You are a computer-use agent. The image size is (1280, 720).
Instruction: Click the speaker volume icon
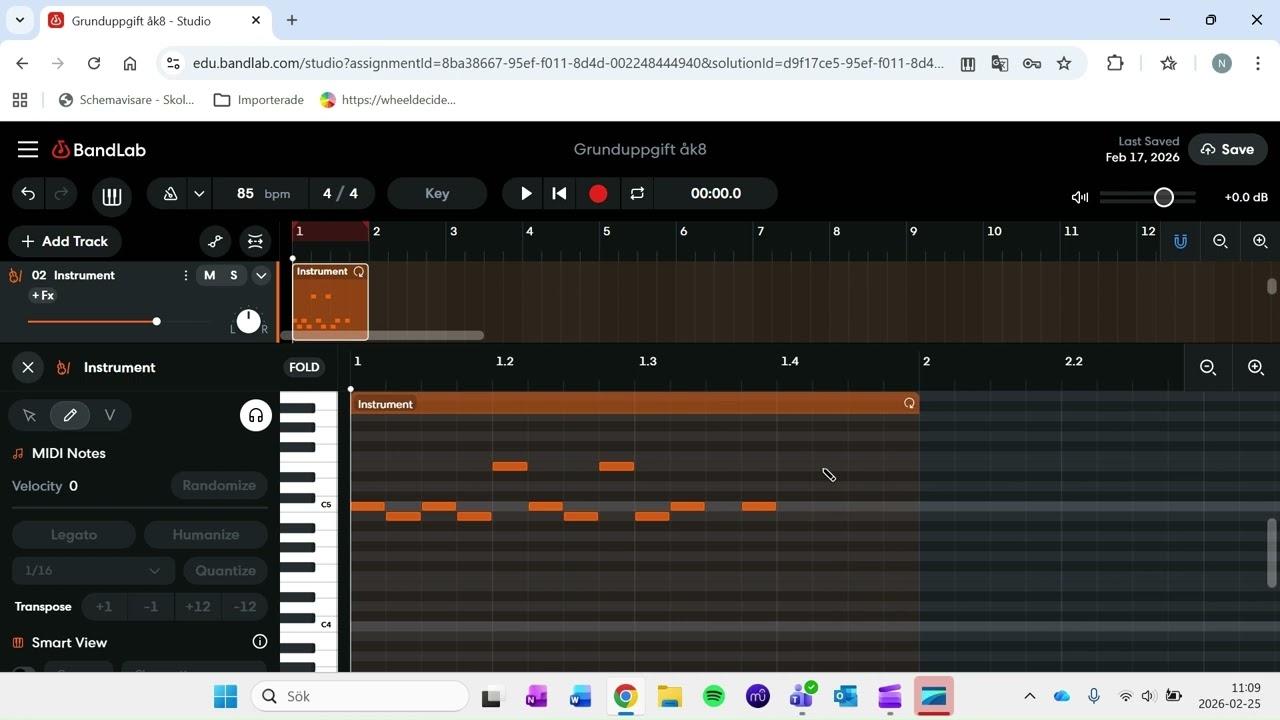pyautogui.click(x=1080, y=197)
